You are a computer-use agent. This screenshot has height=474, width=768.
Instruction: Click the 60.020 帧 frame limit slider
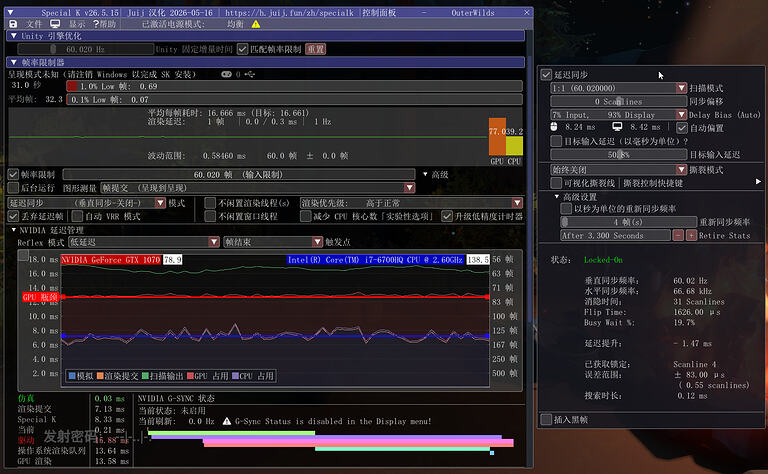(239, 174)
